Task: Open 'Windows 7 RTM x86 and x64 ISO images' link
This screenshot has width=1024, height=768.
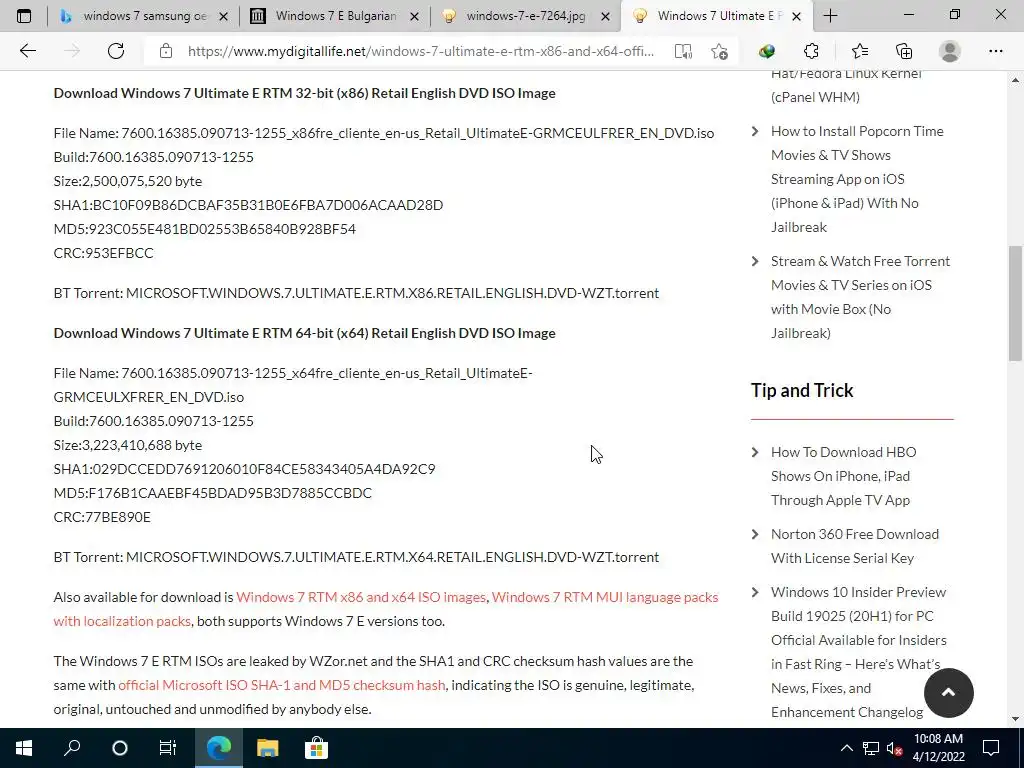Action: 361,597
